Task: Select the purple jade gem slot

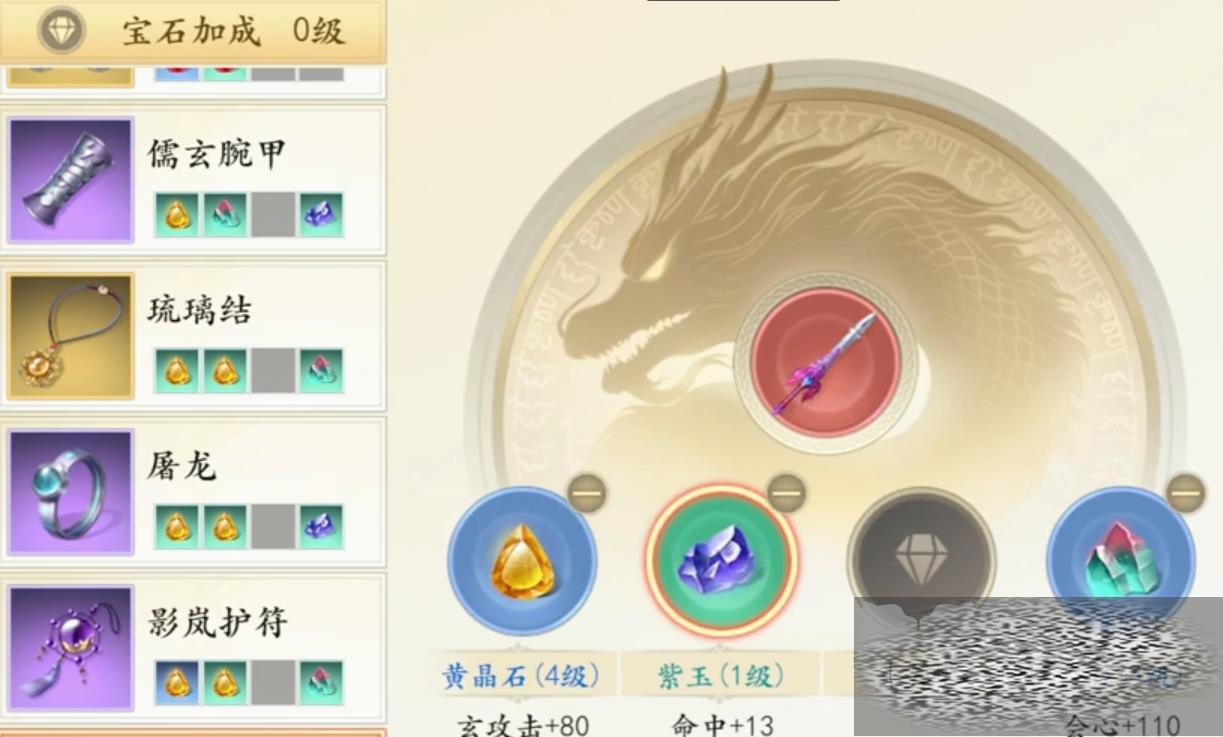Action: [x=721, y=561]
